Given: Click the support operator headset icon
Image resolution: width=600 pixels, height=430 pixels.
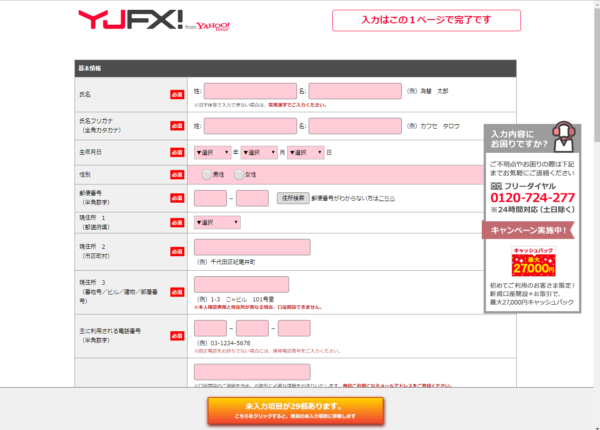Looking at the screenshot, I should pyautogui.click(x=563, y=133).
